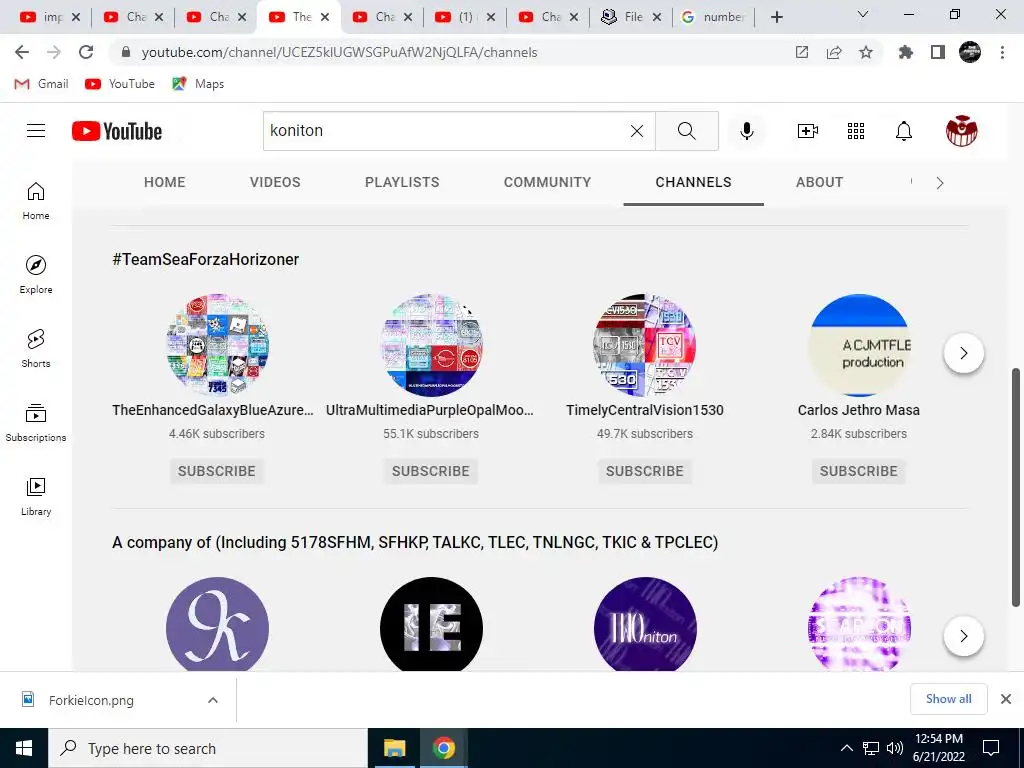
Task: Share this page using the share icon
Action: coord(833,52)
